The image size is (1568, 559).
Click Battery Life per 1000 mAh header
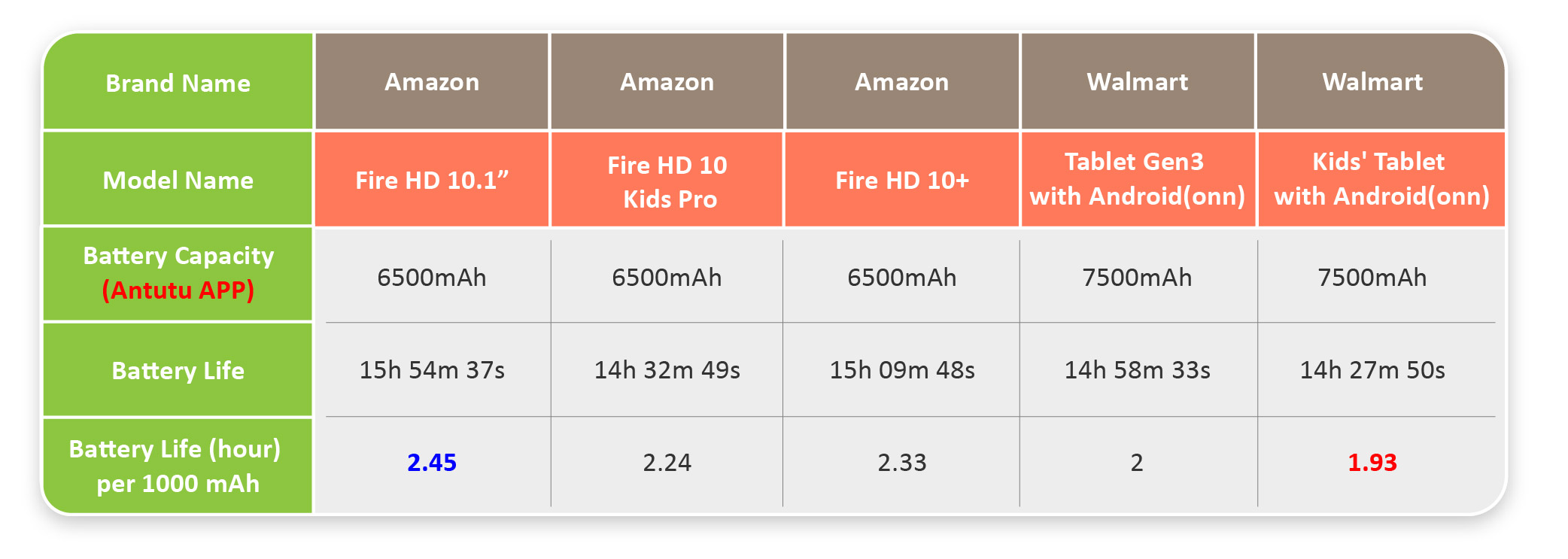coord(178,466)
